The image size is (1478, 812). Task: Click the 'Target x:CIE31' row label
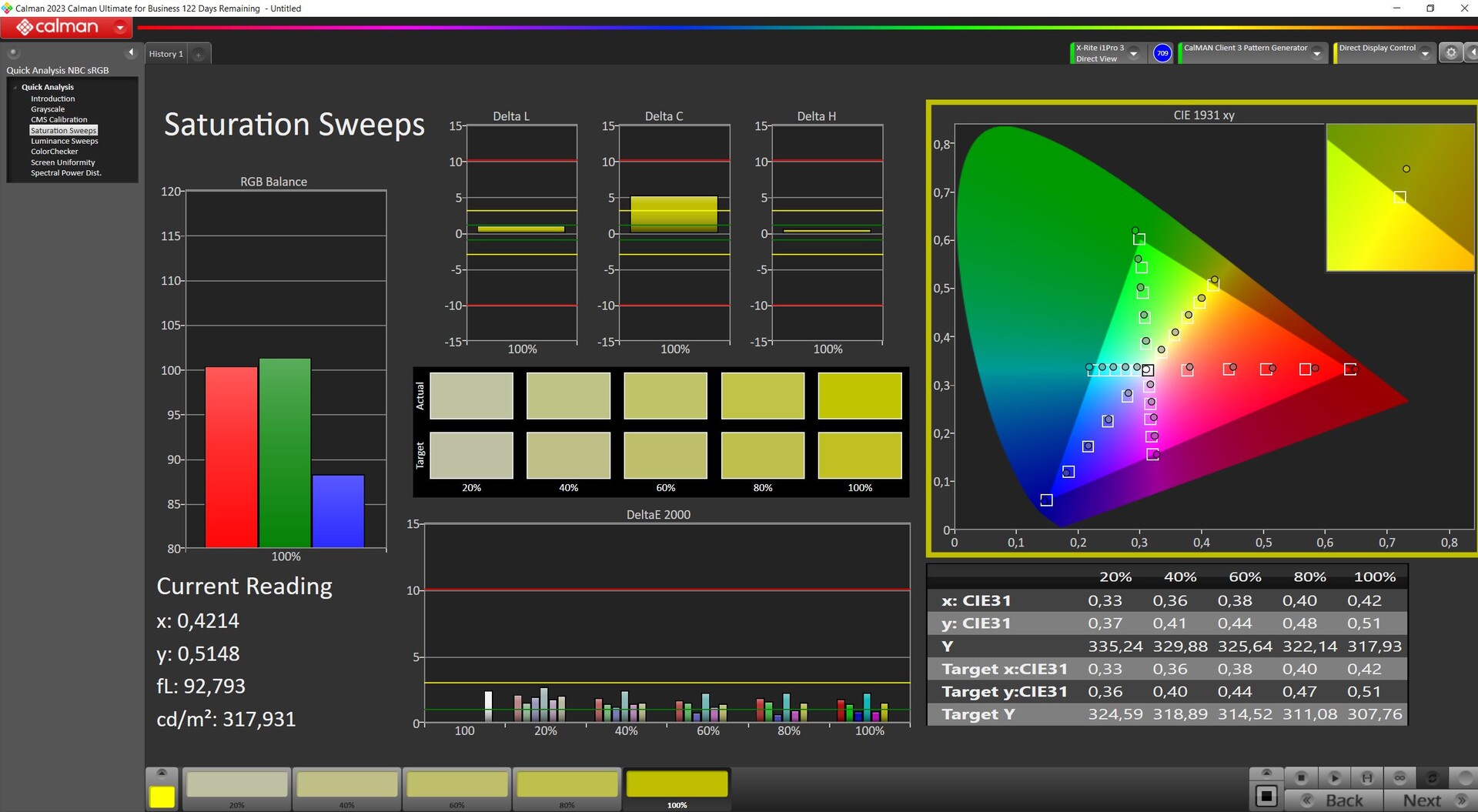1005,670
